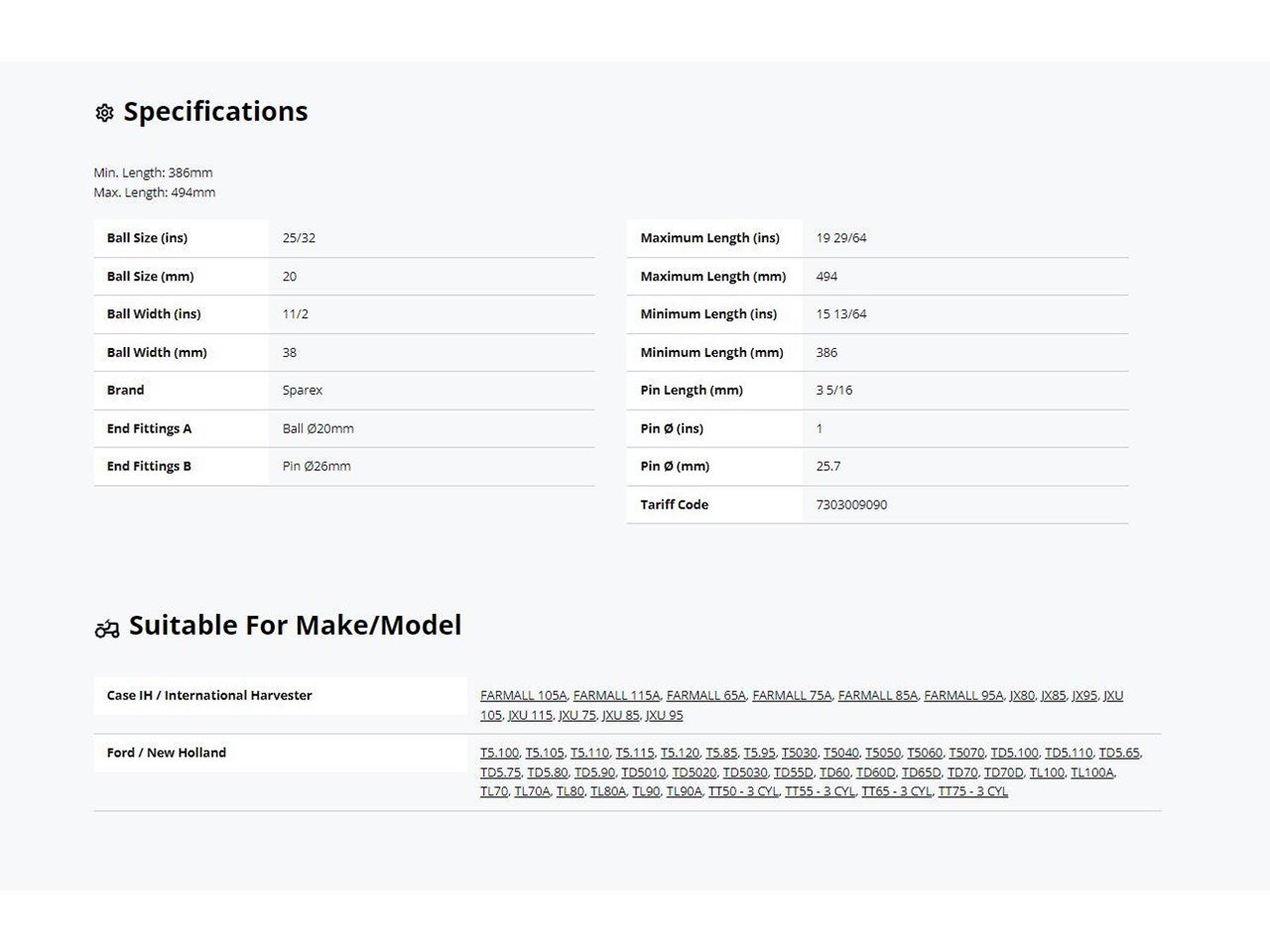Open the T5050 model link
1270x952 pixels.
click(x=883, y=754)
